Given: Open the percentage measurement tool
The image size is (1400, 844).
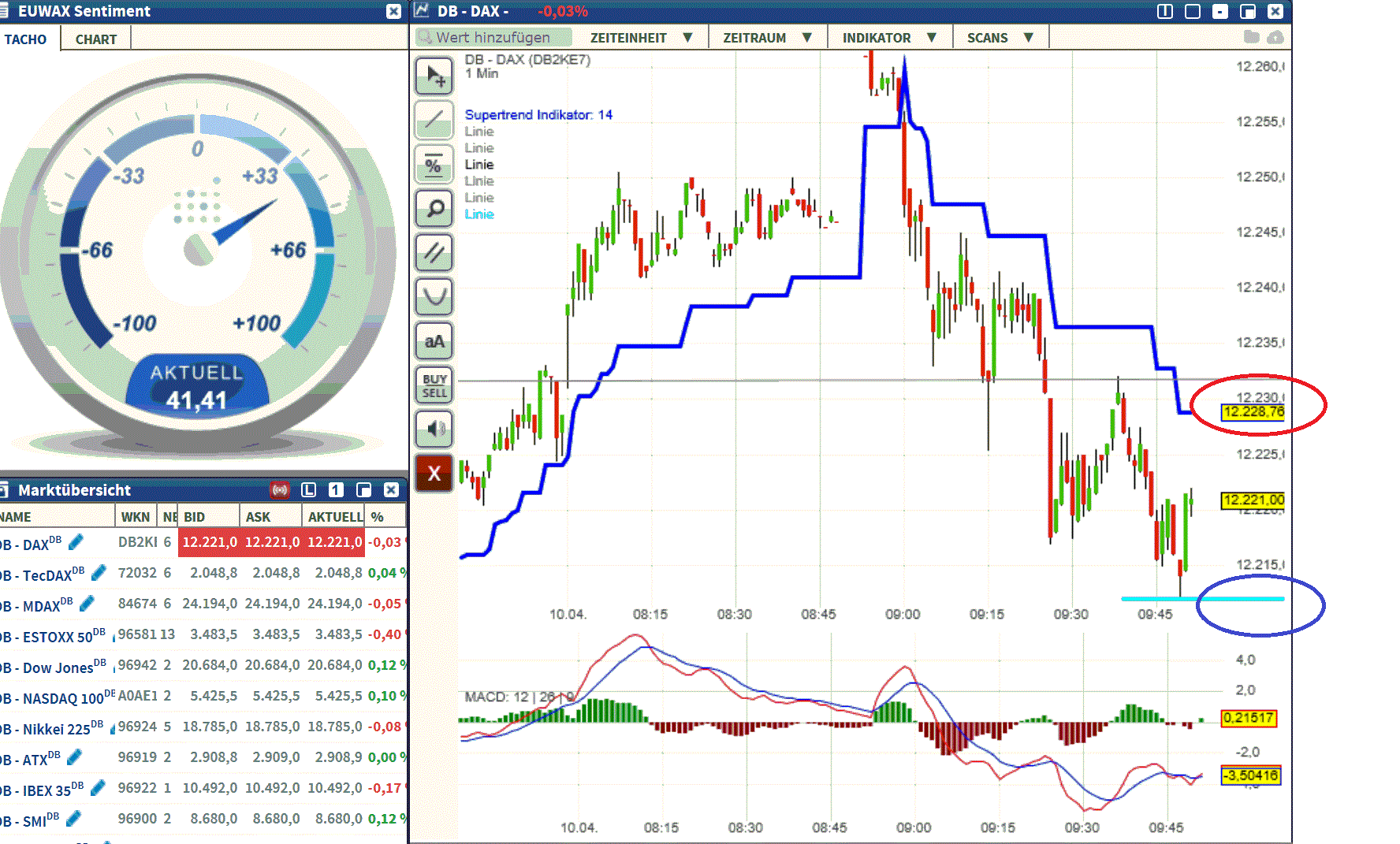Looking at the screenshot, I should [x=434, y=165].
